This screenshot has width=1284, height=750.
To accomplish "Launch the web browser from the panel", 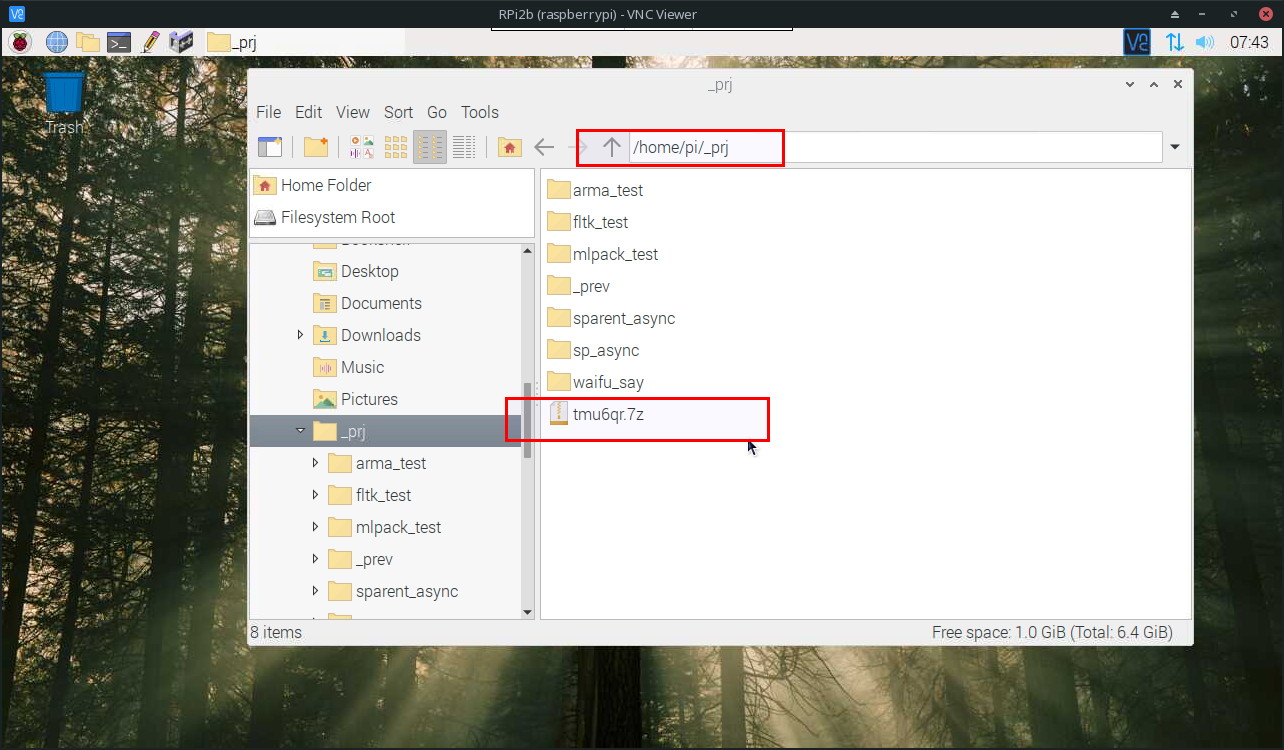I will click(x=57, y=42).
